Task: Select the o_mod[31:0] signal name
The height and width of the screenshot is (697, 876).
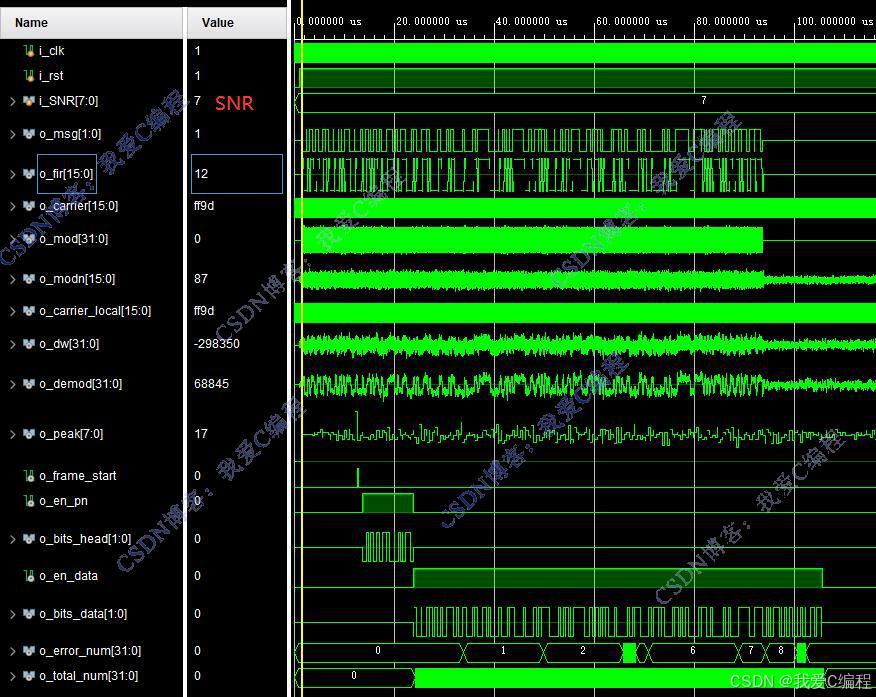Action: pos(74,238)
